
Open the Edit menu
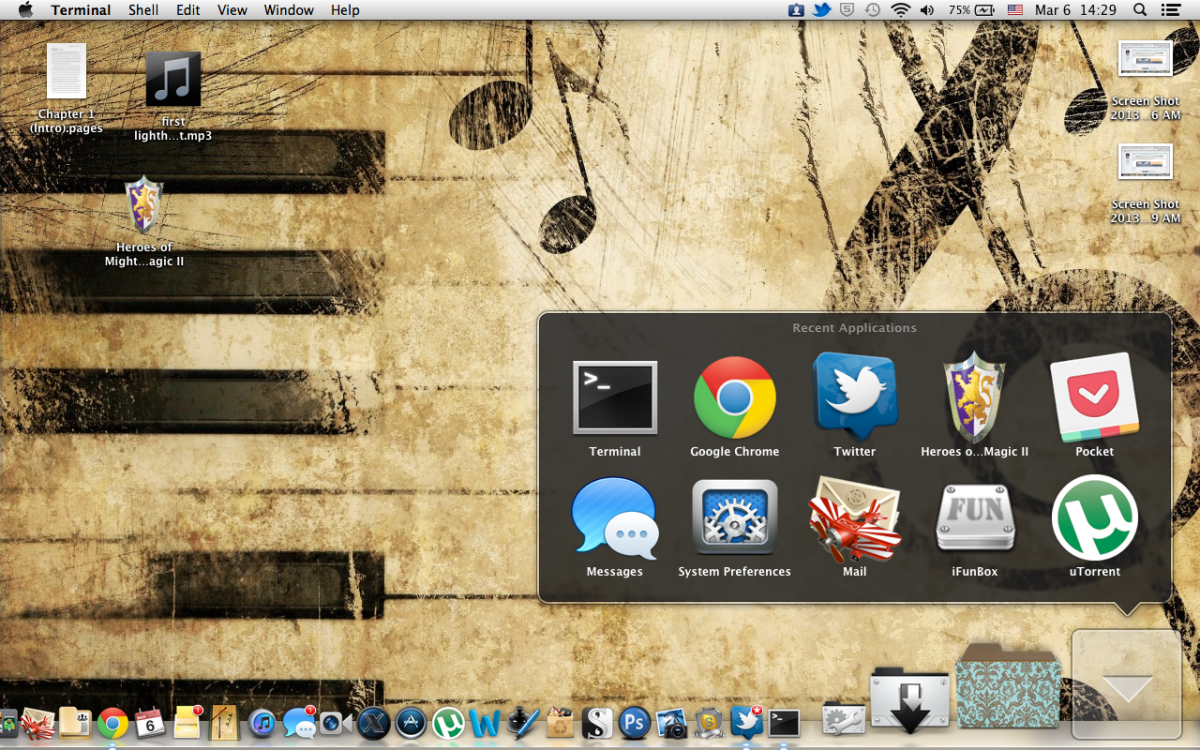coord(188,10)
